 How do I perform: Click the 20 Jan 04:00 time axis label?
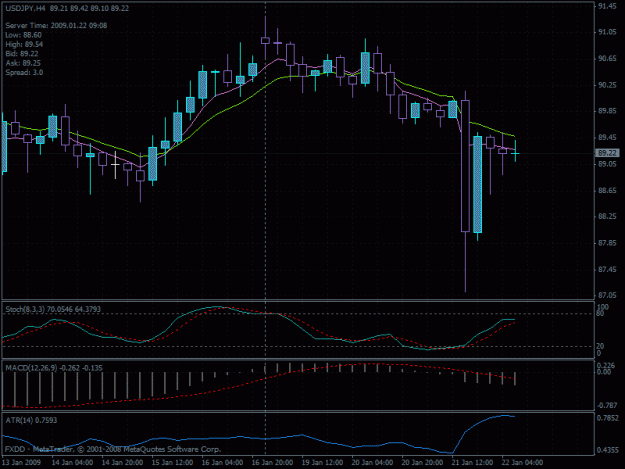pyautogui.click(x=372, y=462)
